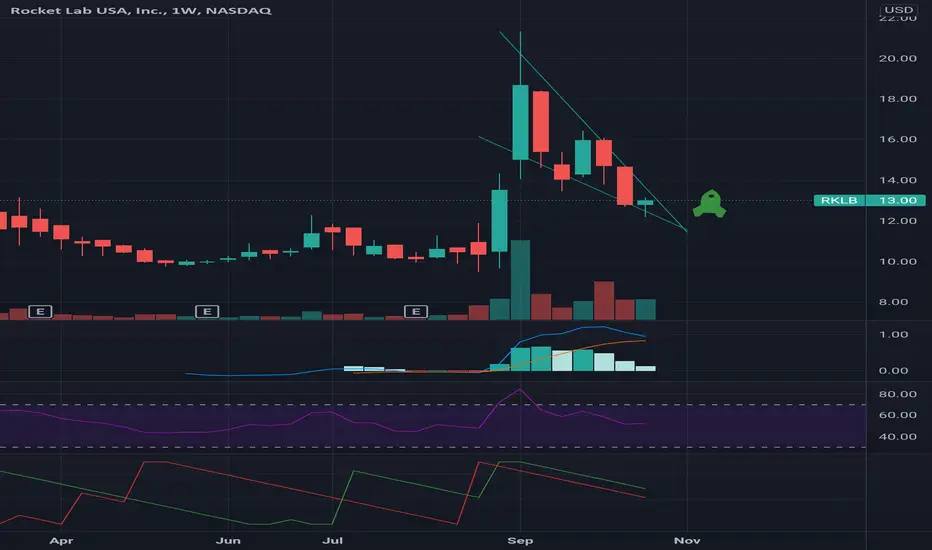
Task: Click the 40.00 RSI axis label
Action: (x=898, y=436)
